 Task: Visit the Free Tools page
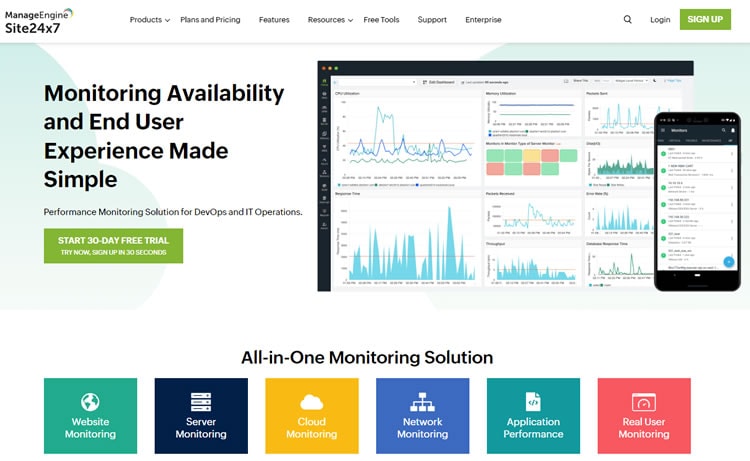381,20
